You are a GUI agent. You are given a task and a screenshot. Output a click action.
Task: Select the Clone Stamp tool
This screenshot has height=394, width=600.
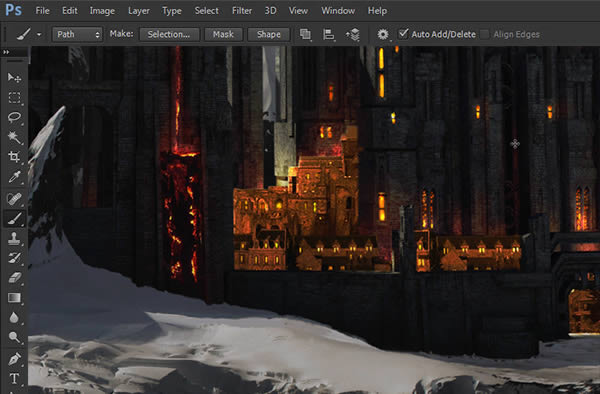coord(14,238)
